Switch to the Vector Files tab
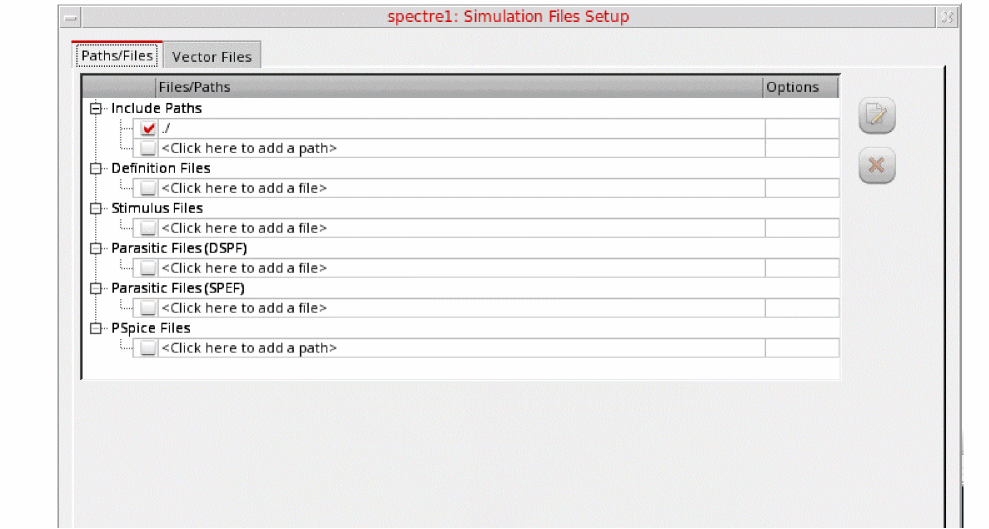 212,57
